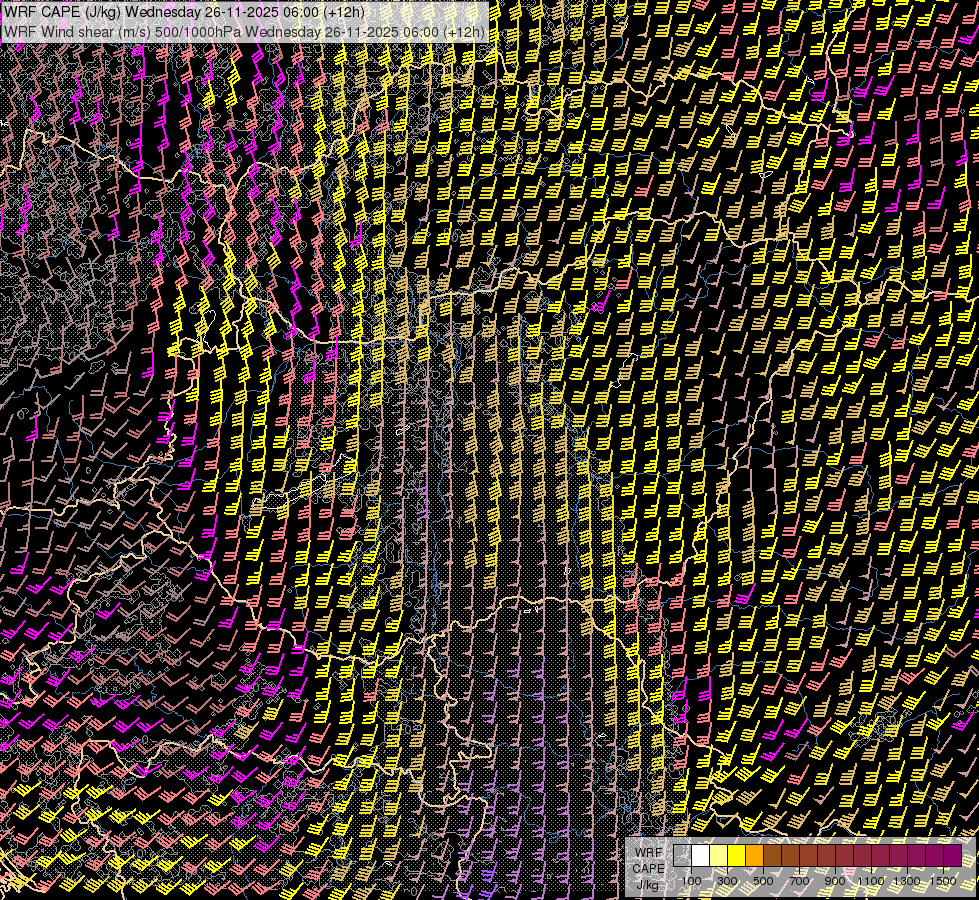The height and width of the screenshot is (900, 979).
Task: Click the legend's WRF label
Action: point(648,853)
